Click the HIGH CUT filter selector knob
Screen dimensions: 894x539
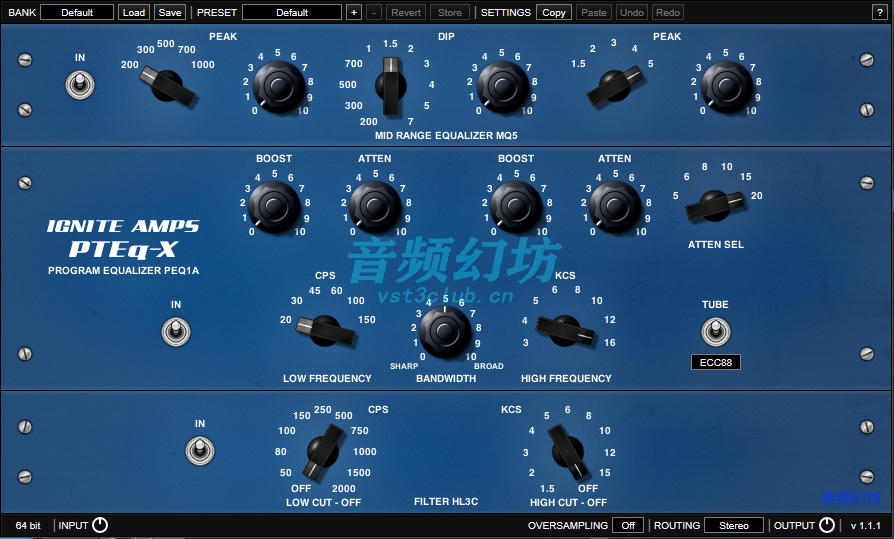point(568,451)
